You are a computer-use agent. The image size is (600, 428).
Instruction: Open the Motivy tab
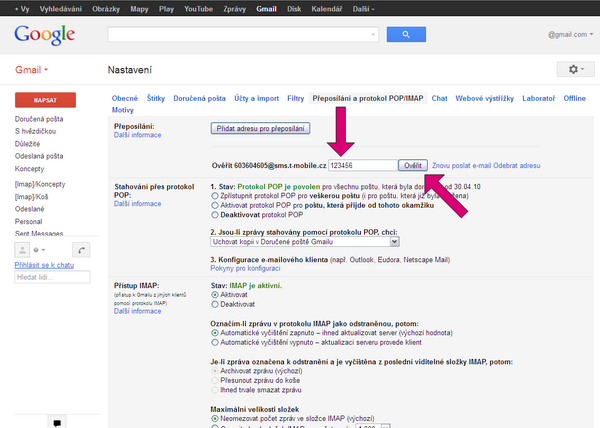coord(122,110)
